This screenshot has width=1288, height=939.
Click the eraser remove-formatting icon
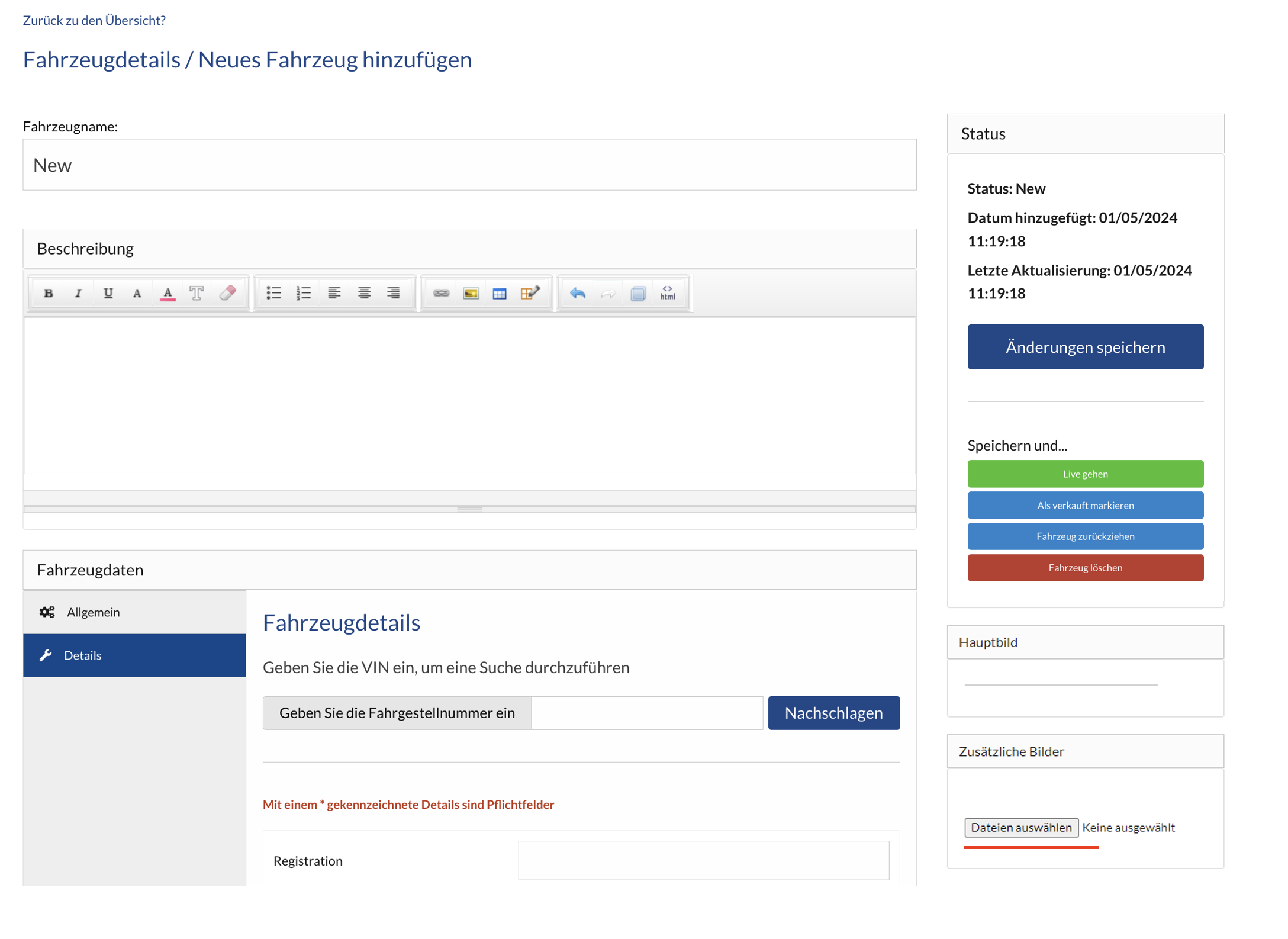(x=227, y=293)
